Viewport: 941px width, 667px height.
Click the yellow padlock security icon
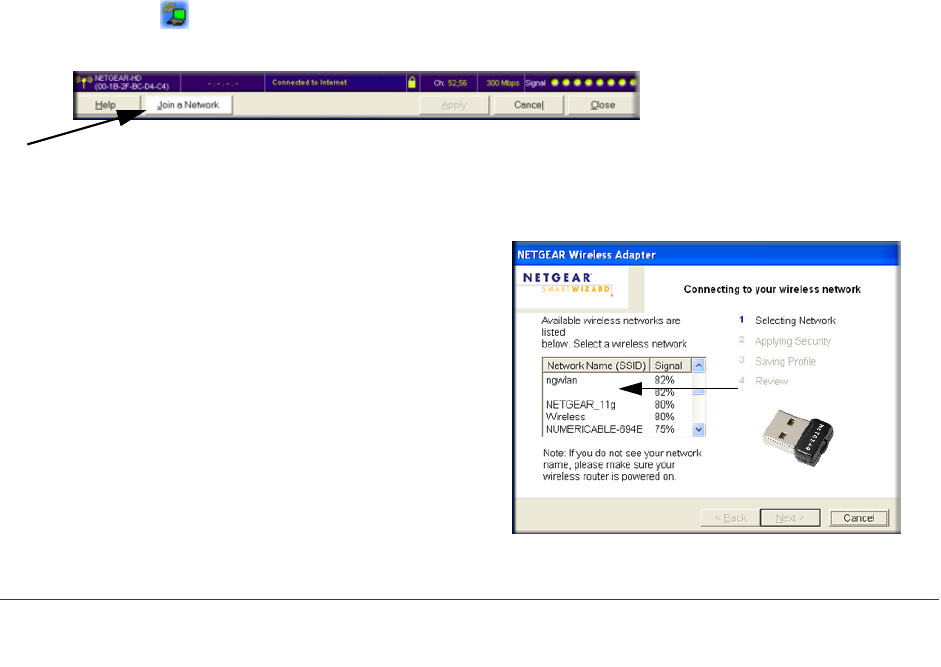coord(412,82)
